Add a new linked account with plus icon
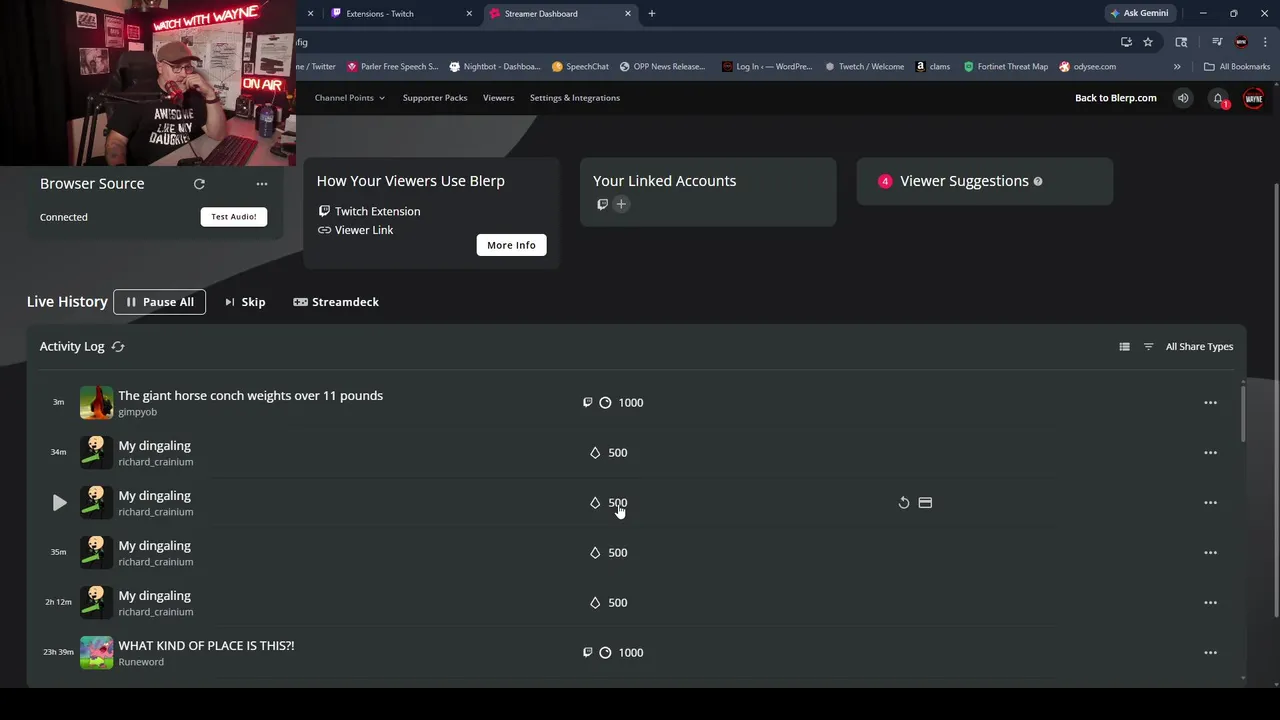Image resolution: width=1280 pixels, height=720 pixels. pyautogui.click(x=621, y=204)
